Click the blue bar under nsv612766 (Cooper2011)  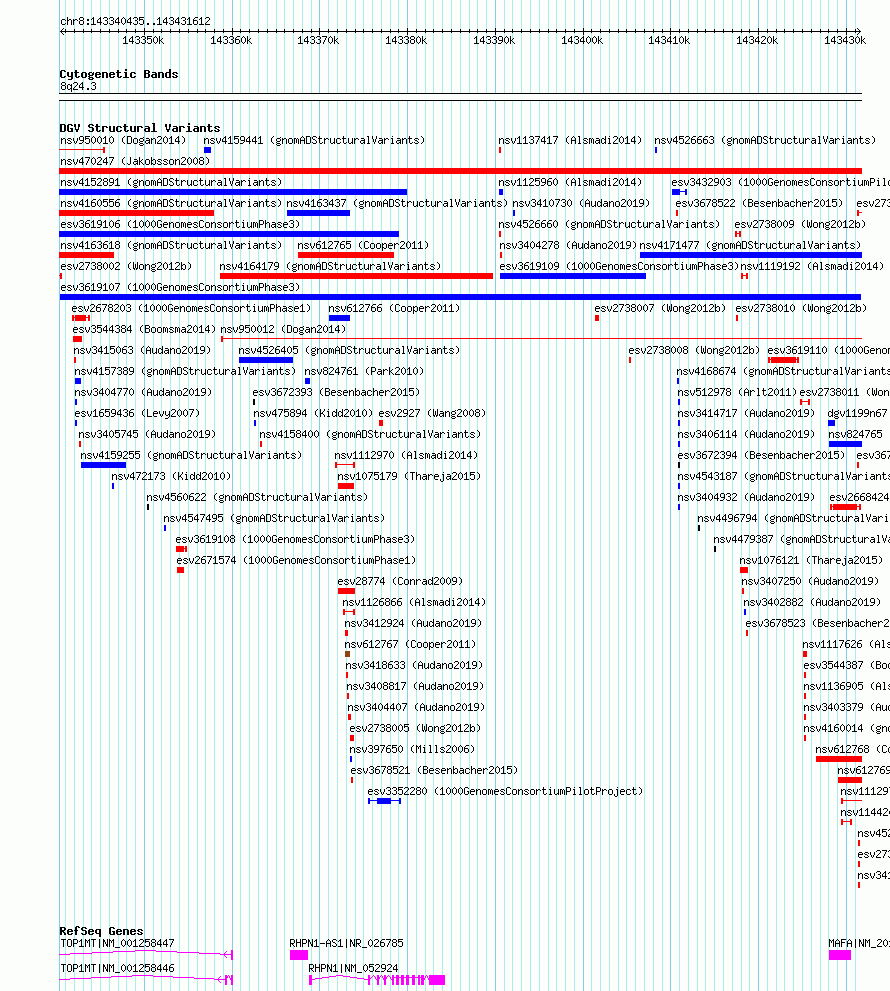(339, 318)
